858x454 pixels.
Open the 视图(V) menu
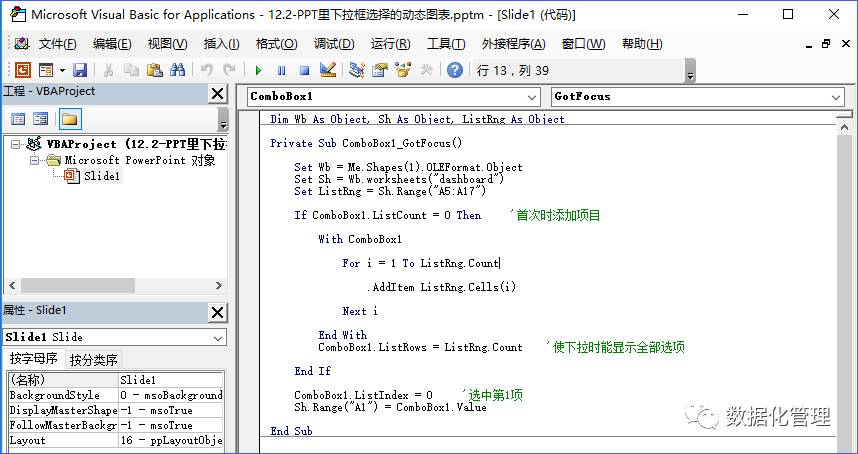click(x=167, y=44)
